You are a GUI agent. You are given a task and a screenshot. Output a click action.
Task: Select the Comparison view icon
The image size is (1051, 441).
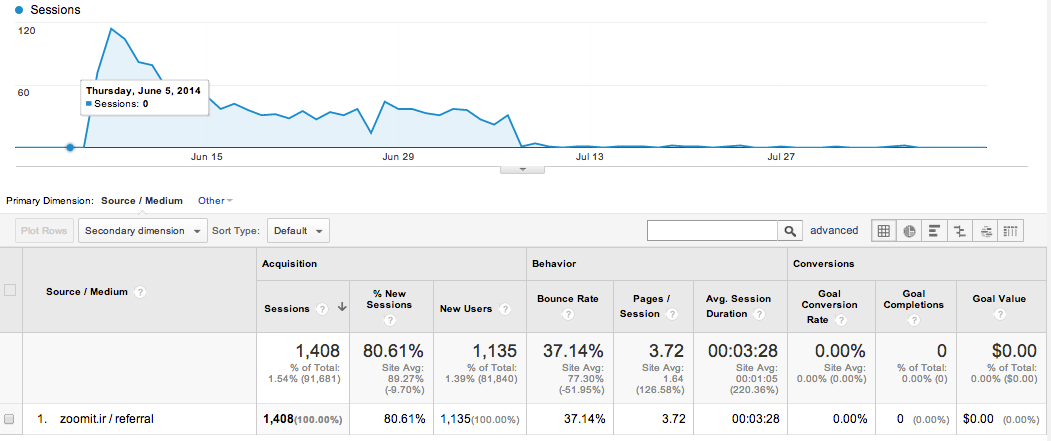(x=960, y=231)
